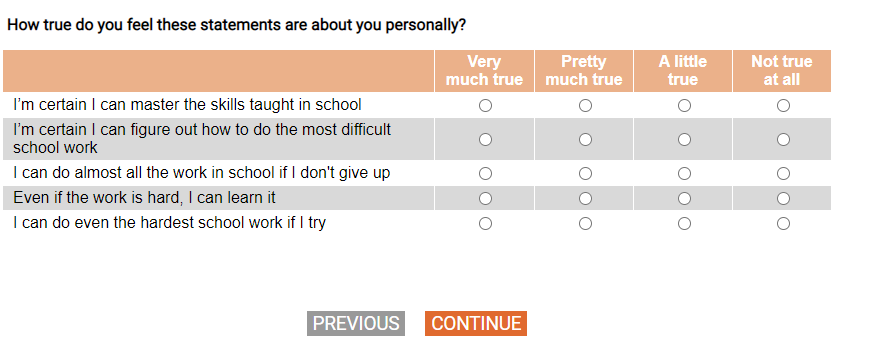Choose 'Pretty much true' for 'Even if the work is hard'
This screenshot has width=878, height=361.
click(585, 199)
